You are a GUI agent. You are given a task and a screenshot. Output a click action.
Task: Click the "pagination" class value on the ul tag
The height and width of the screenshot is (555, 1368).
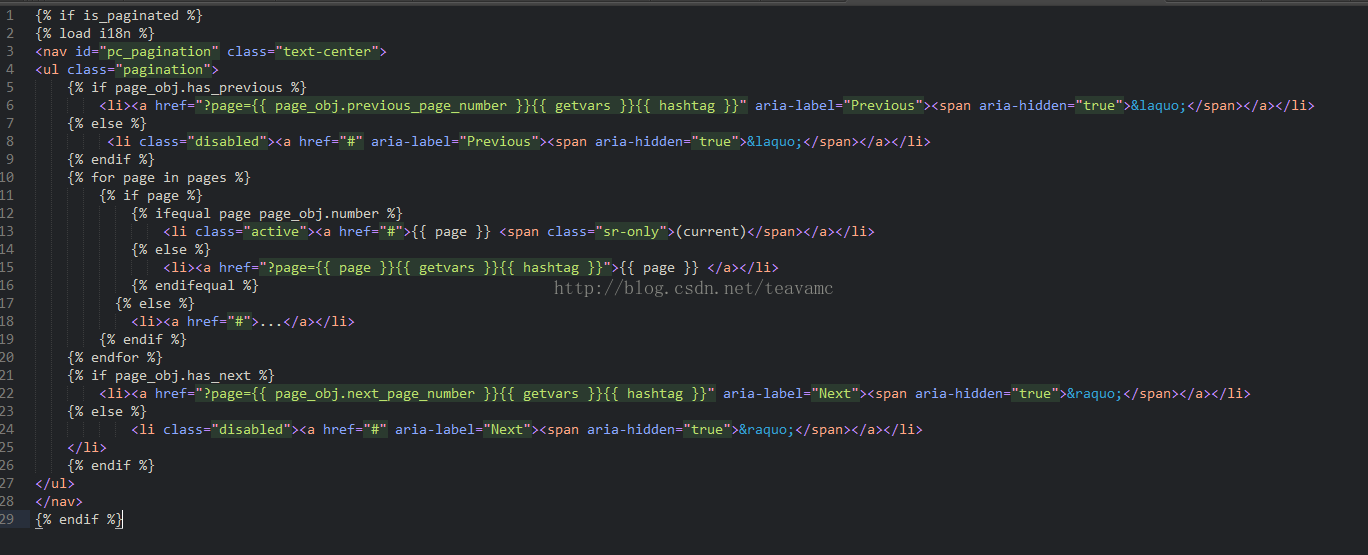[x=163, y=70]
